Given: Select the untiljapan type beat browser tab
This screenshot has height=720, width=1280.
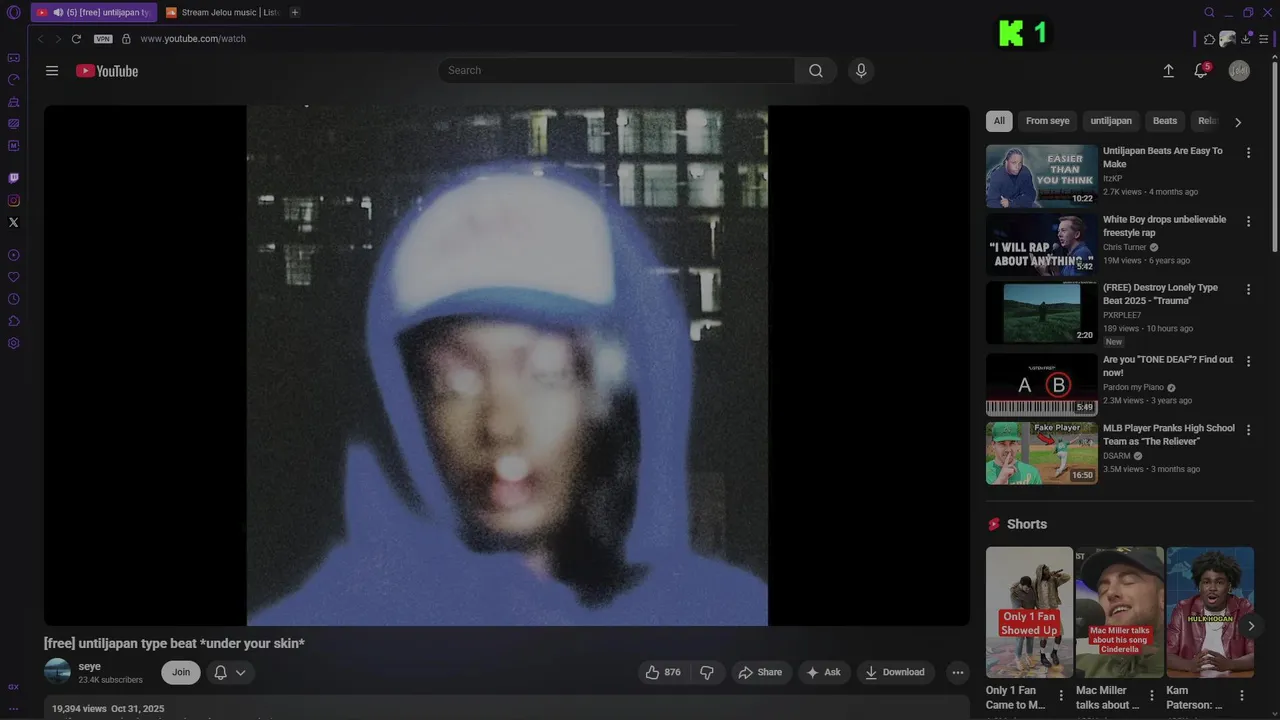Looking at the screenshot, I should pyautogui.click(x=93, y=13).
